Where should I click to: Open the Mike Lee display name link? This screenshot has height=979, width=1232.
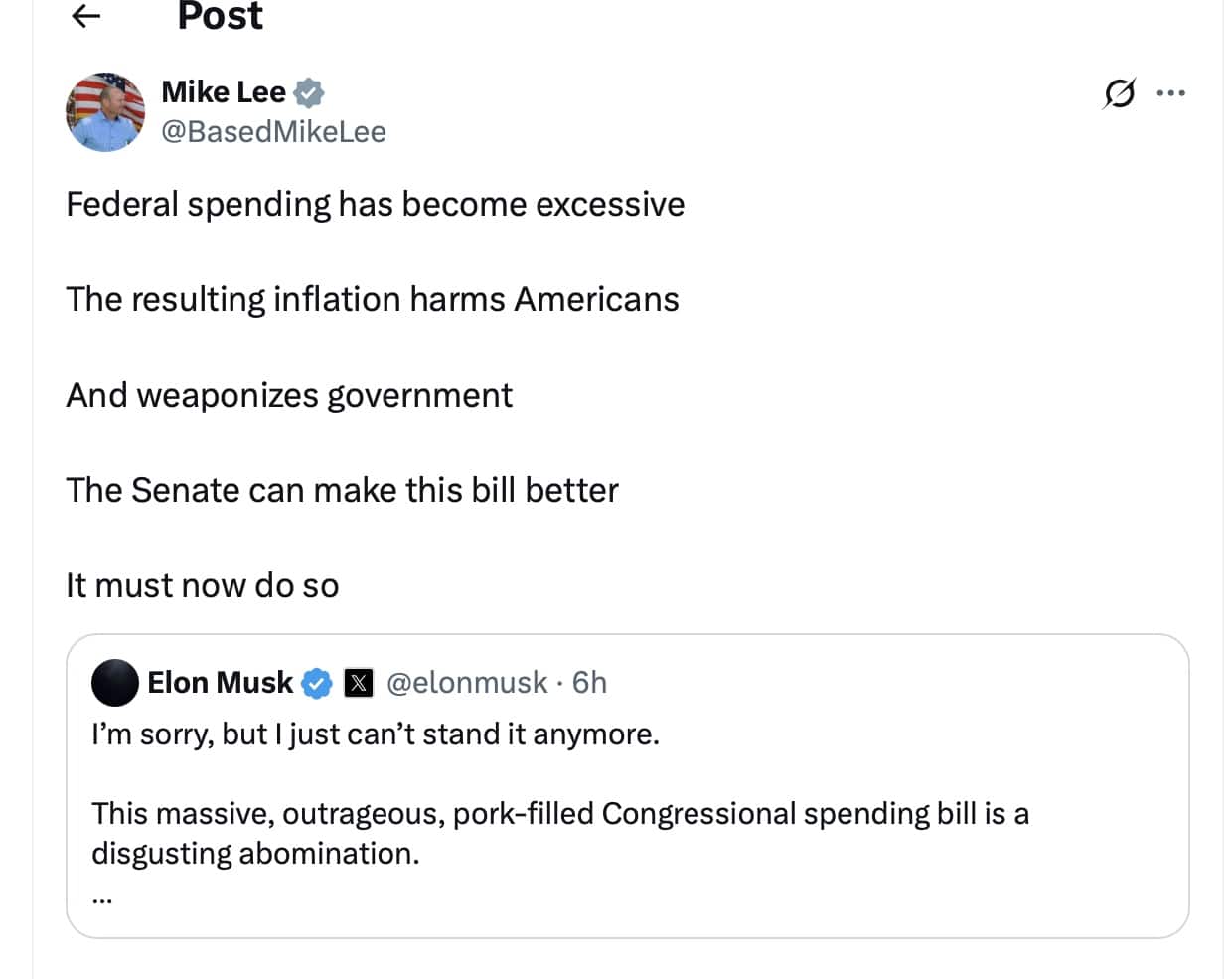point(224,92)
